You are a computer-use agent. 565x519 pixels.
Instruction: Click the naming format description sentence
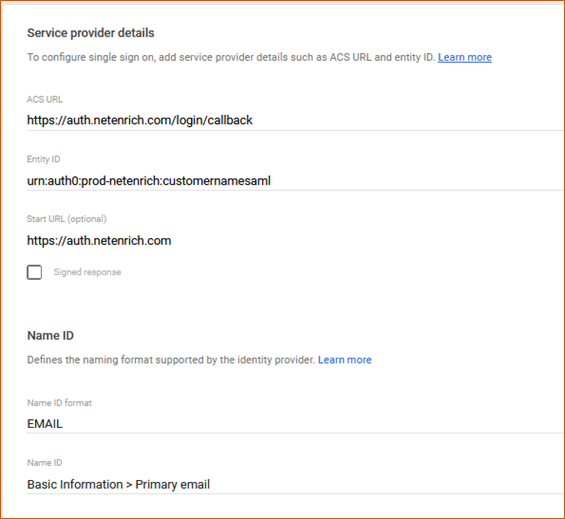(x=171, y=360)
